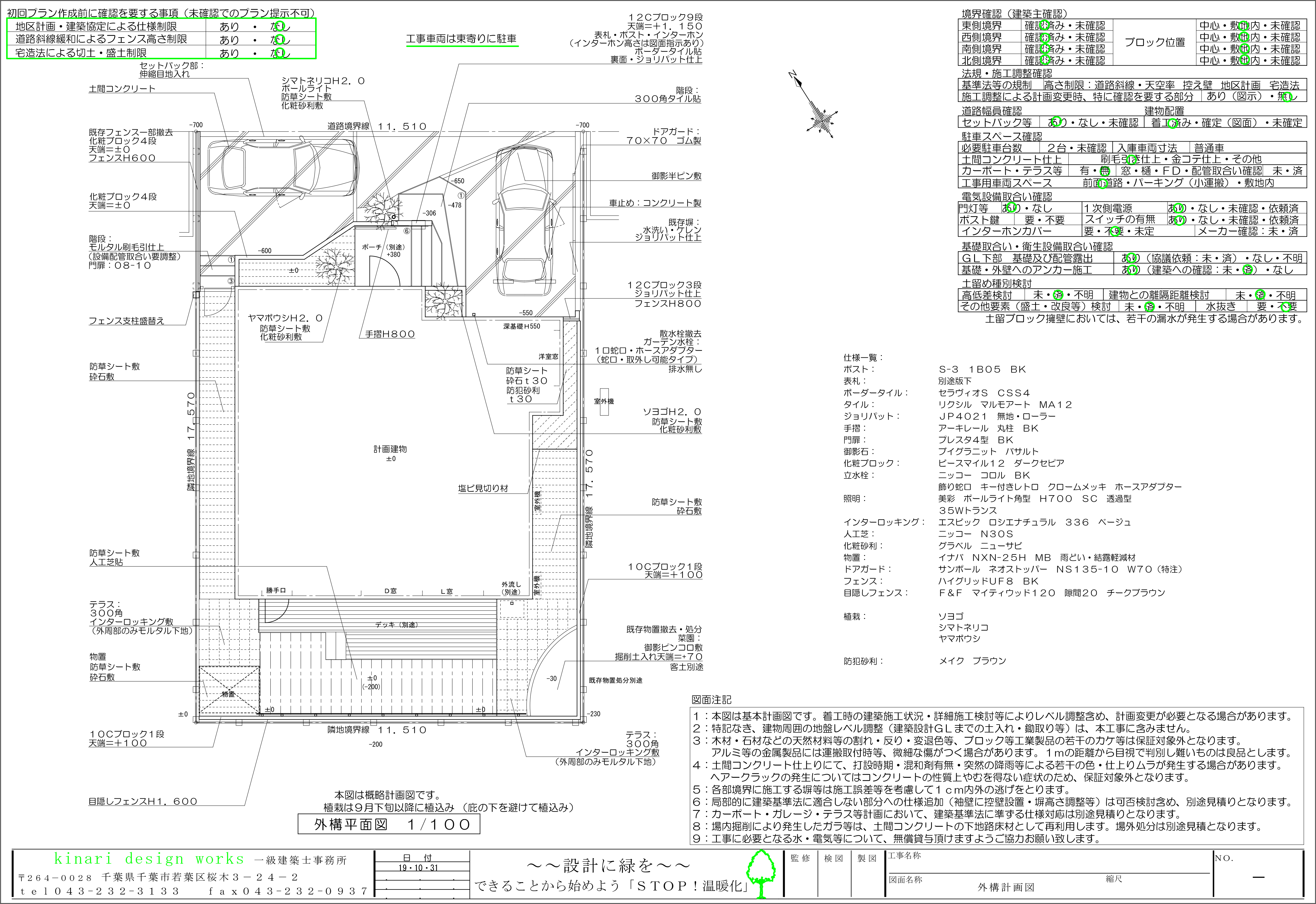1316x904 pixels.
Task: Click the 門扉:08-10 annotation
Action: pos(120,265)
